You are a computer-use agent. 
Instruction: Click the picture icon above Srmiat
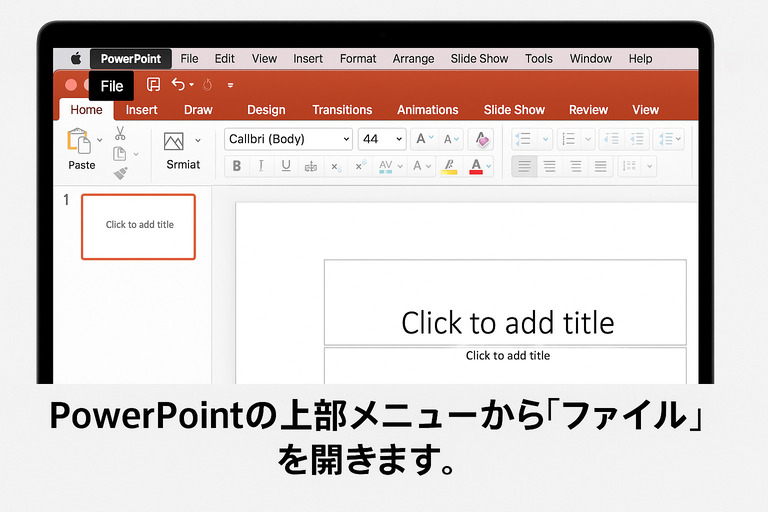point(173,141)
